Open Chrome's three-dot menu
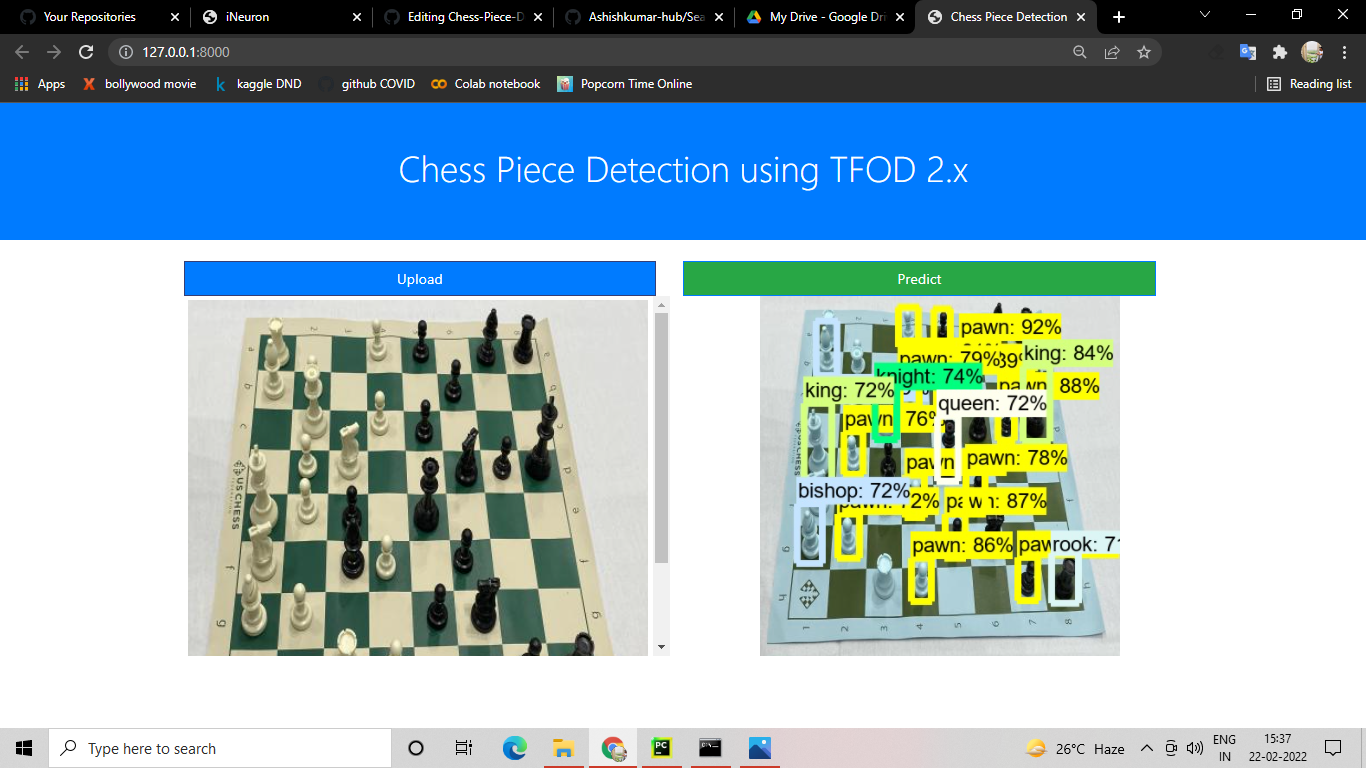 [x=1345, y=50]
